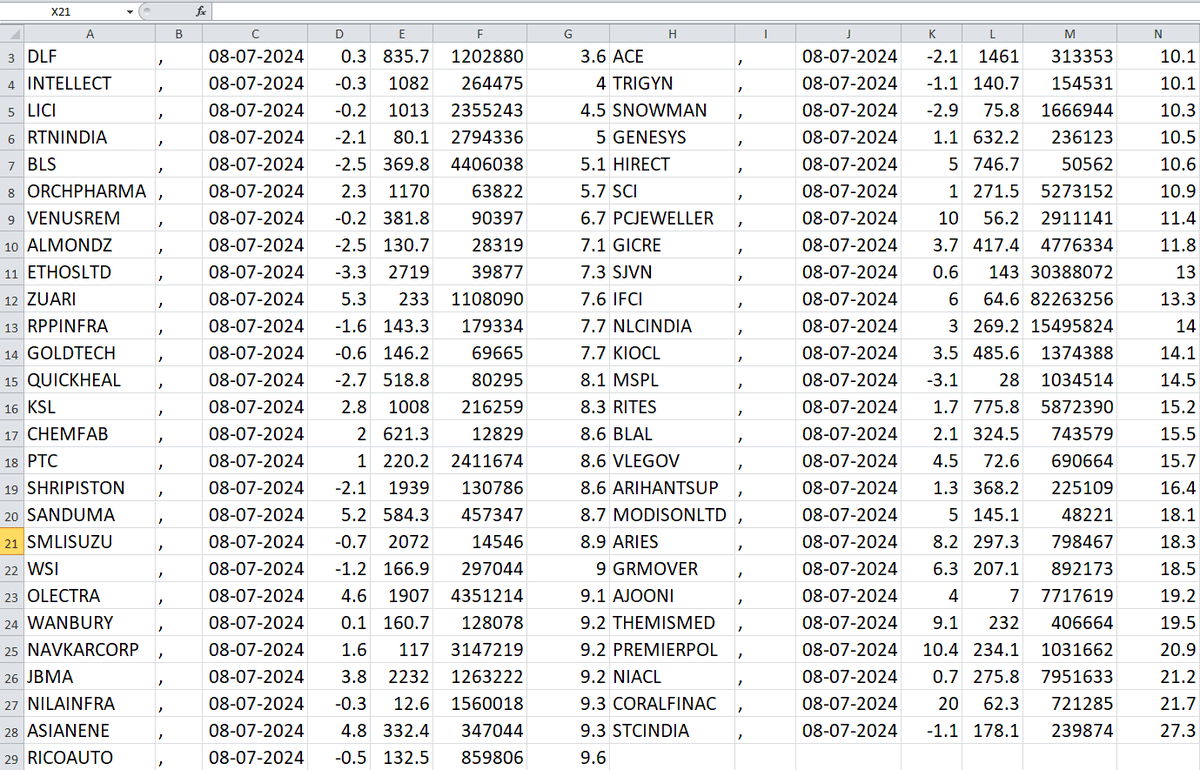Click the Name Box showing X21
Viewport: 1200px width, 770px height.
pos(62,12)
